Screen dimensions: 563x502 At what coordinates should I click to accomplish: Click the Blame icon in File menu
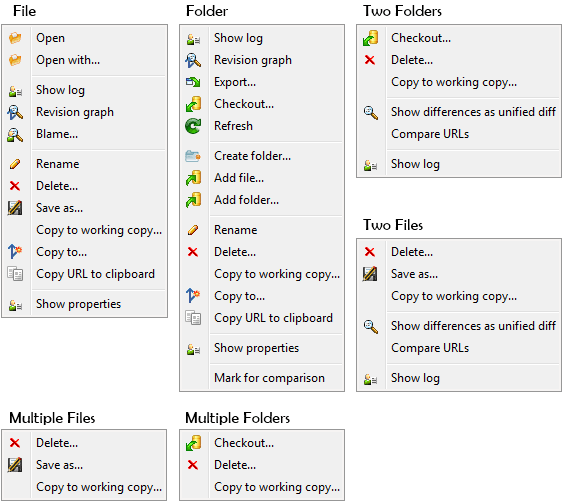pyautogui.click(x=15, y=135)
